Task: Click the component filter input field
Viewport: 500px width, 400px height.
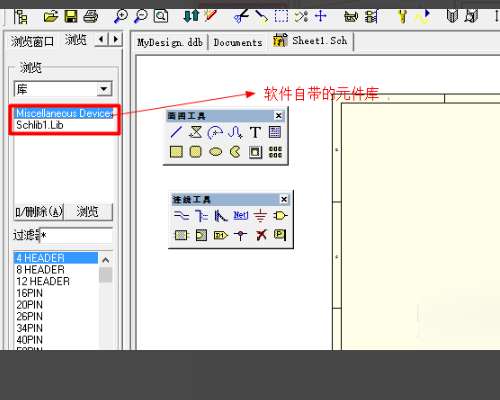Action: 76,236
